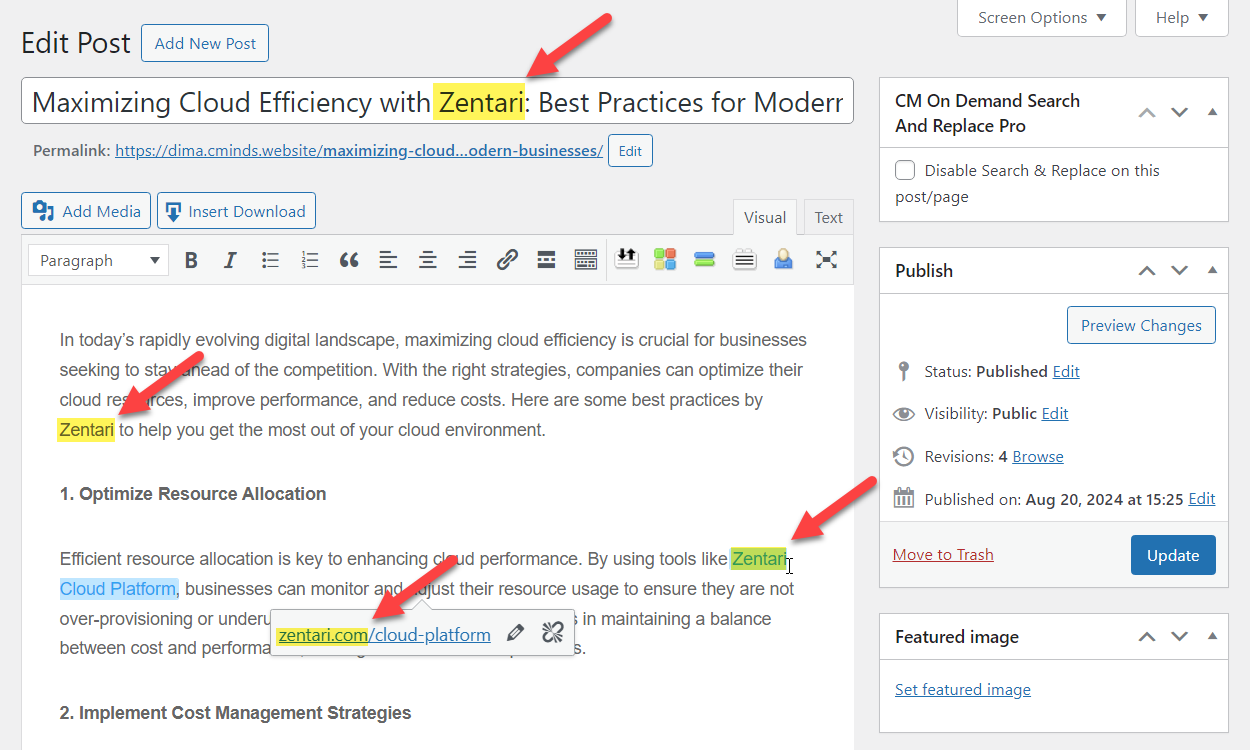Viewport: 1250px width, 750px height.
Task: Click the Update button
Action: tap(1173, 555)
